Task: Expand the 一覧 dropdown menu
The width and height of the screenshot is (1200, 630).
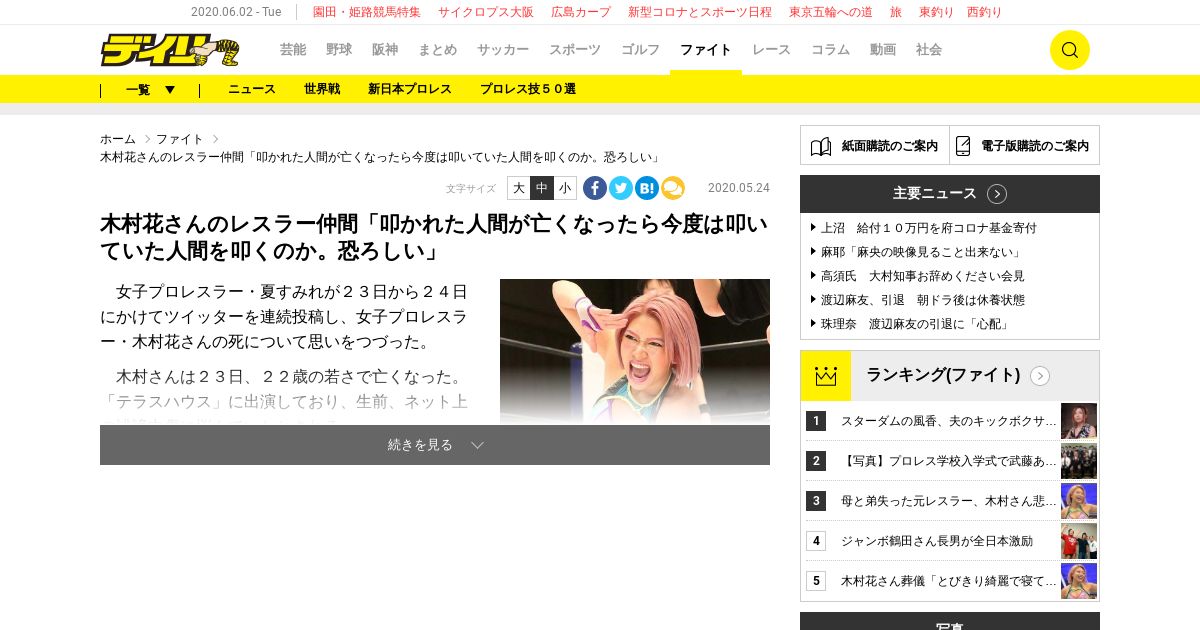Action: click(150, 89)
